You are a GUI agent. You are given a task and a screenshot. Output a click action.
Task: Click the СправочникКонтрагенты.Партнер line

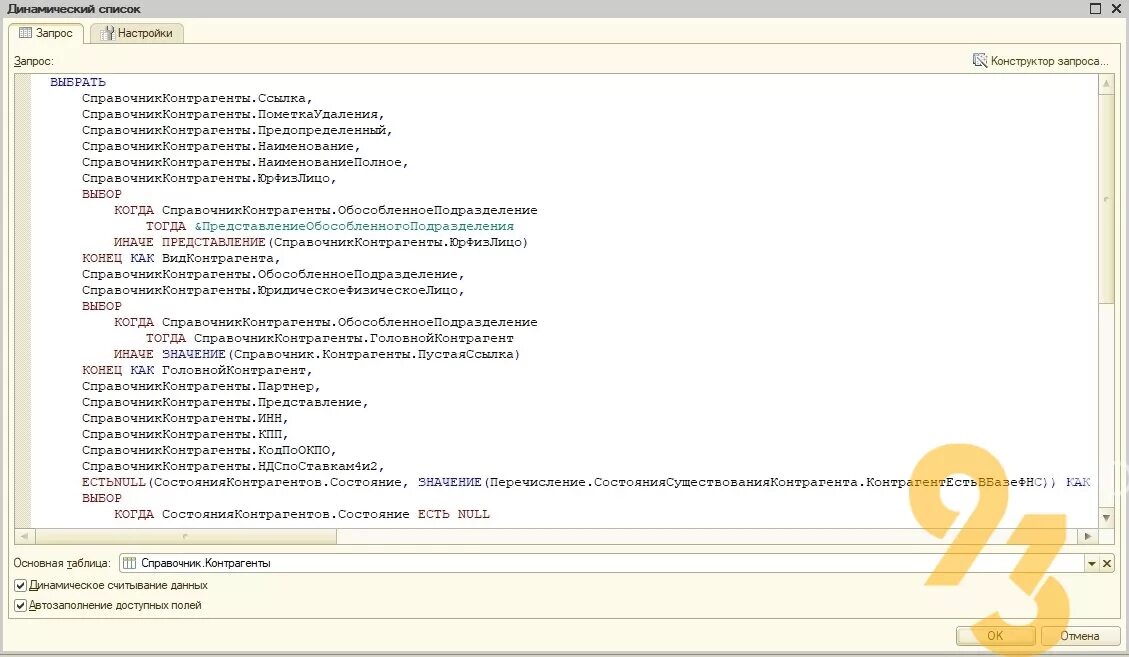[201, 386]
